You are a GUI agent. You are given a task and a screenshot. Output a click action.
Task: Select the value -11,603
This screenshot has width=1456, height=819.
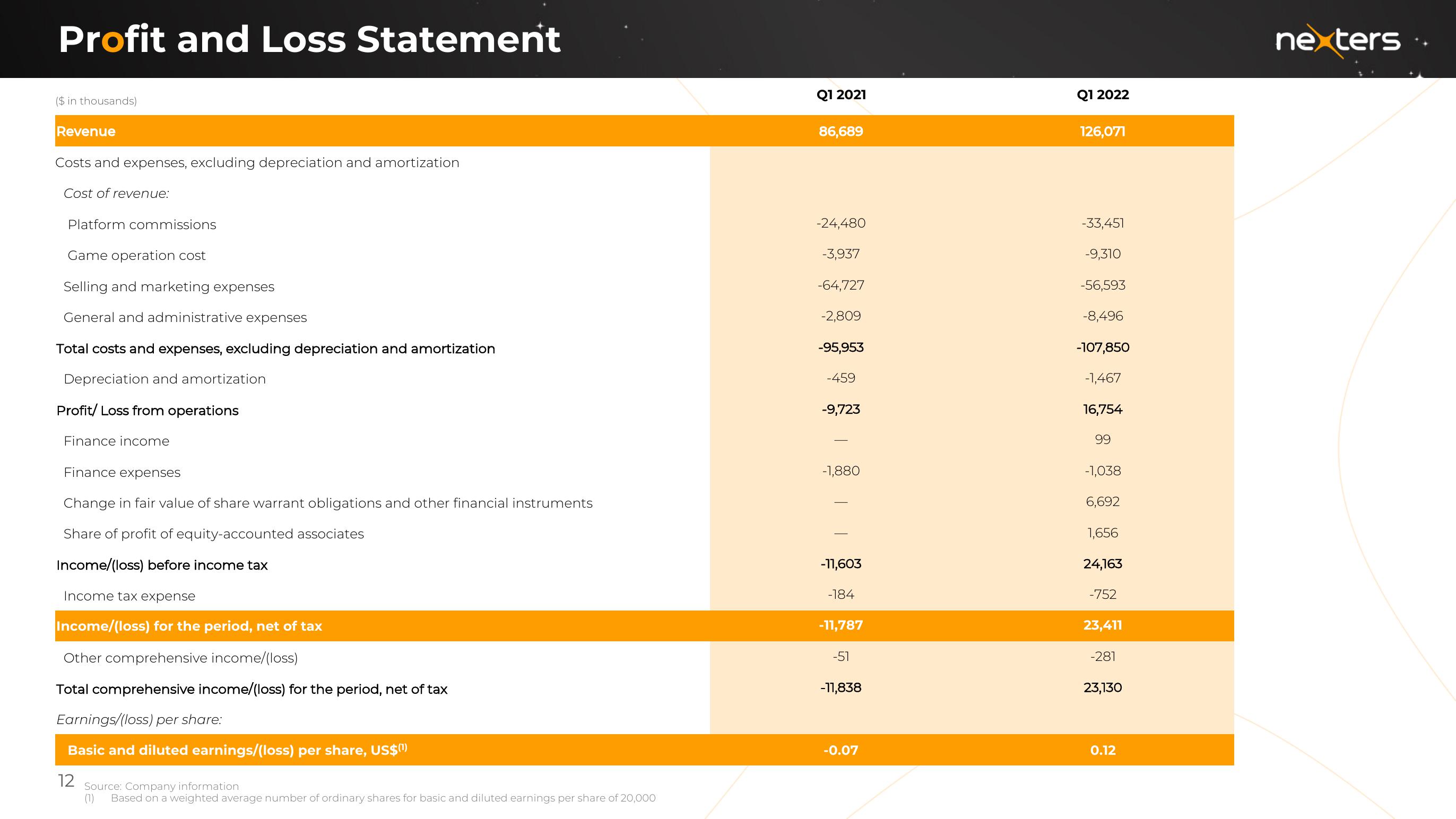[841, 564]
